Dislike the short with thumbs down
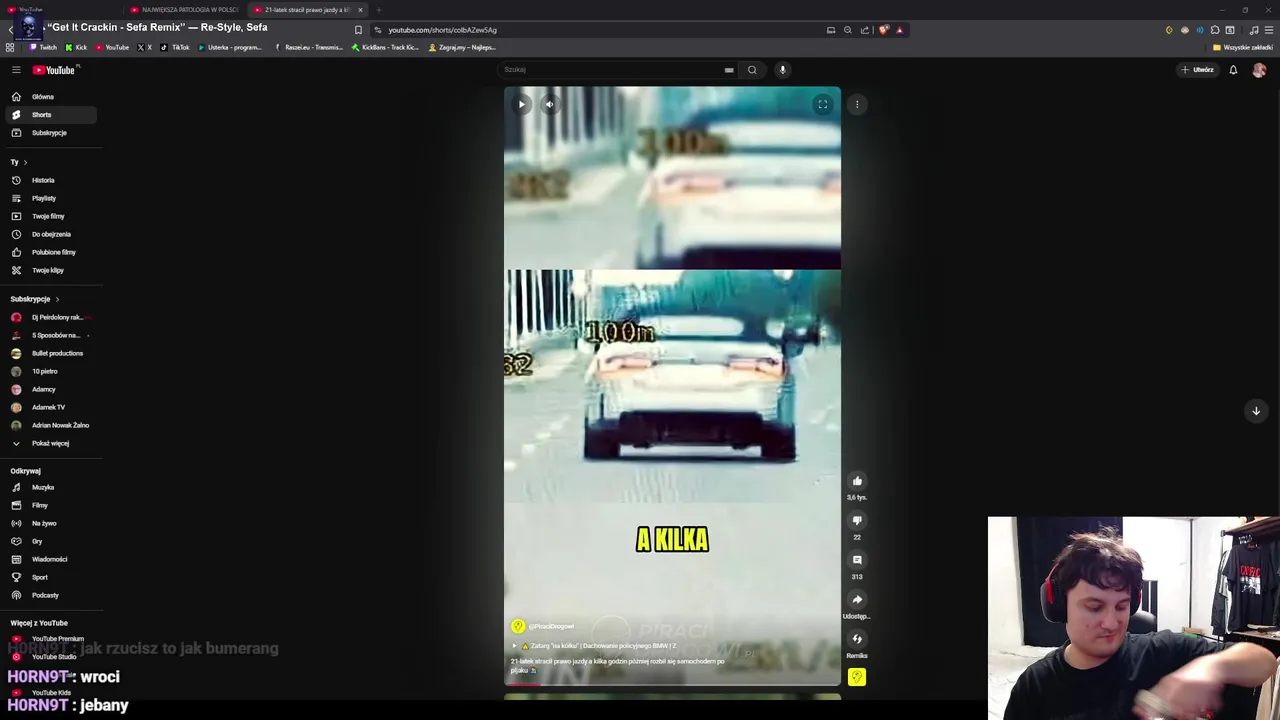This screenshot has height=720, width=1280. [x=857, y=521]
